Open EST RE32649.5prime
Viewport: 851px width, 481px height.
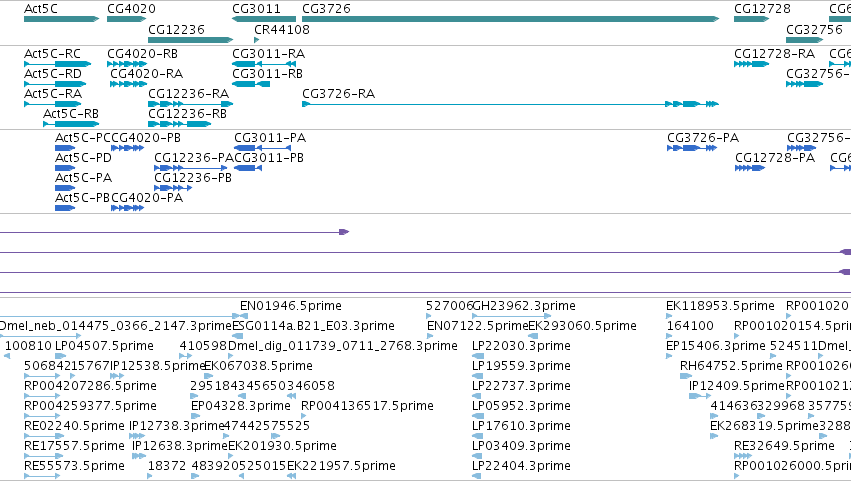(x=784, y=447)
